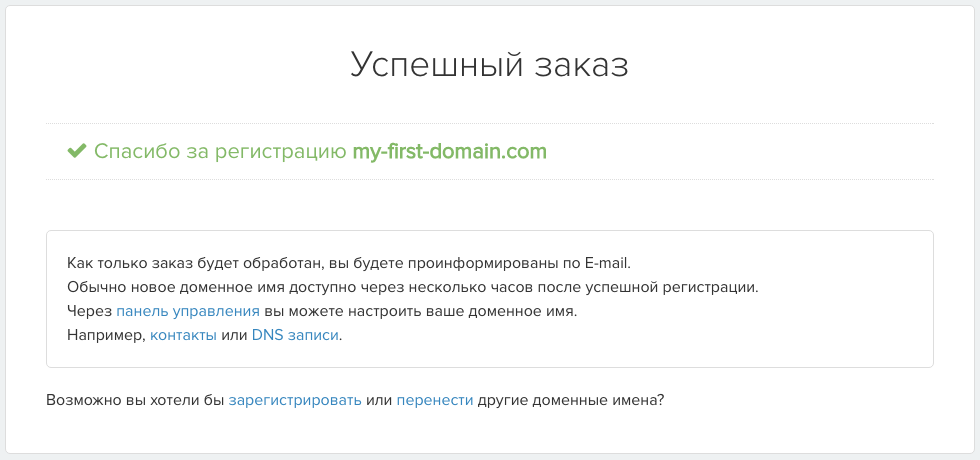980x460 pixels.
Task: Click the bold my-first-domain.com domain name
Action: [x=450, y=152]
